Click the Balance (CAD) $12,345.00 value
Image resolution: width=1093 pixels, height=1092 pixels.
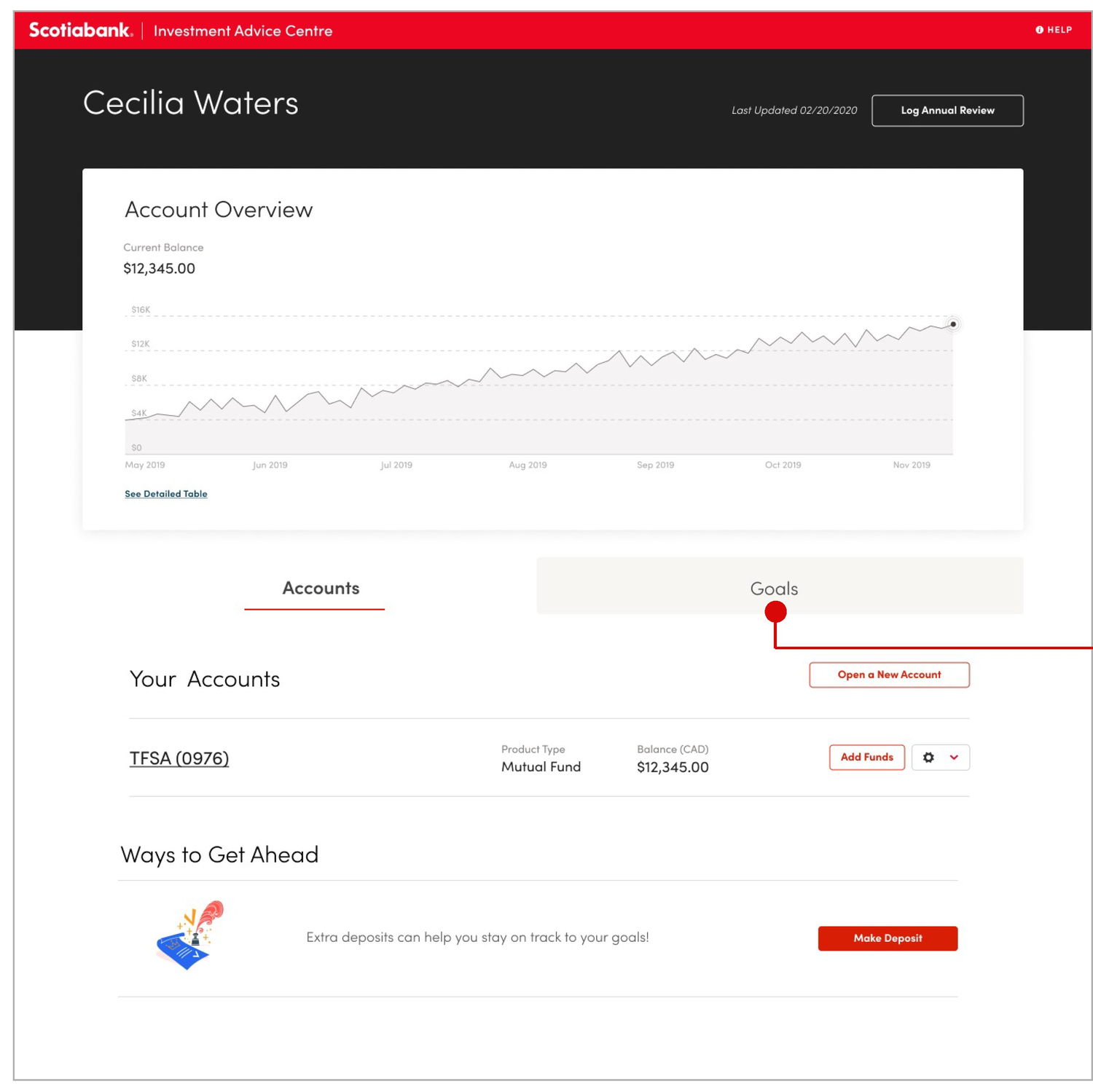click(x=673, y=767)
